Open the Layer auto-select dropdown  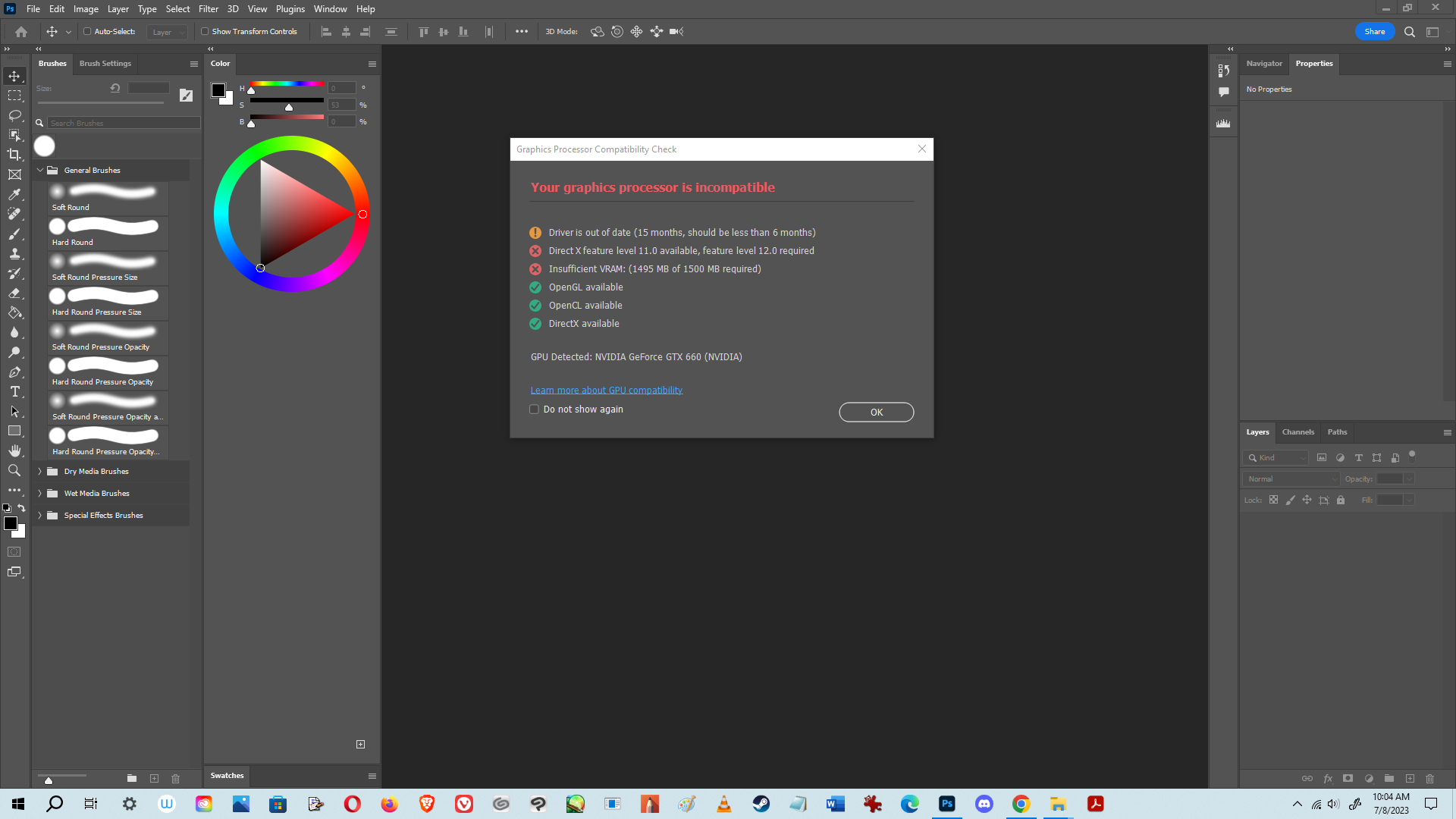click(x=167, y=32)
